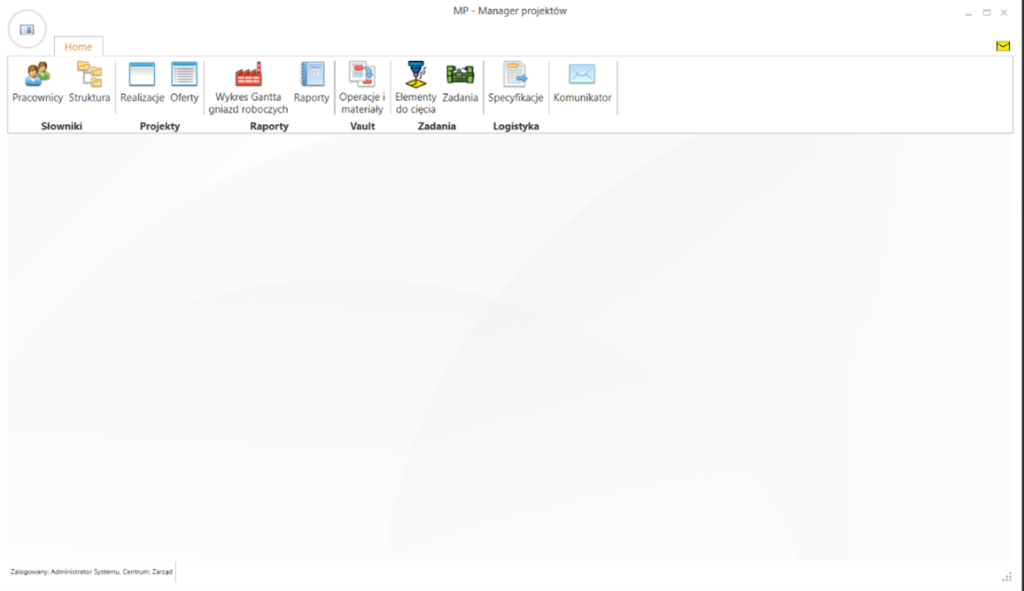The width and height of the screenshot is (1024, 591).
Task: Minimize the Manager projektów window
Action: tap(968, 12)
